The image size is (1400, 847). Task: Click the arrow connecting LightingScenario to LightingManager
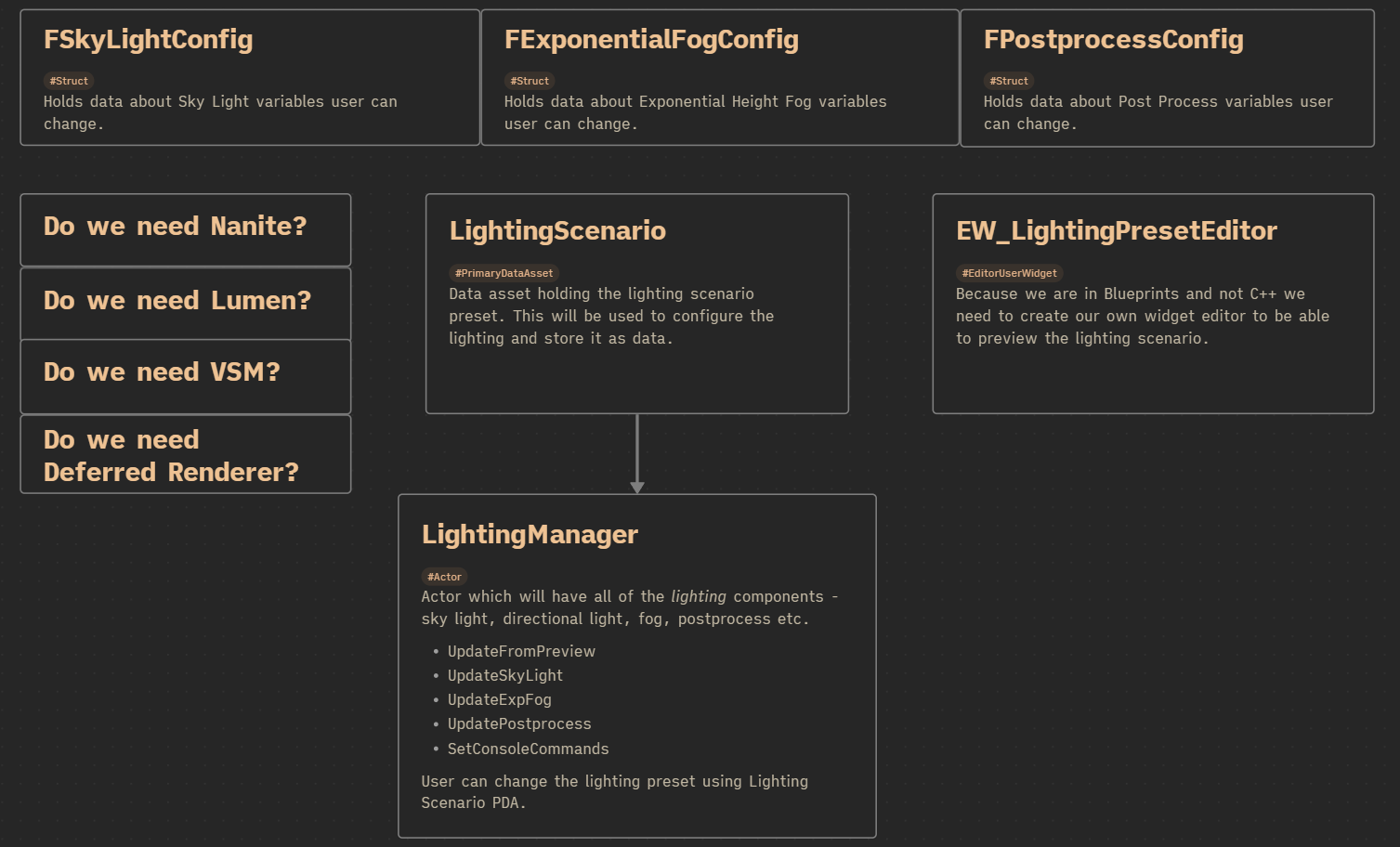tap(637, 453)
